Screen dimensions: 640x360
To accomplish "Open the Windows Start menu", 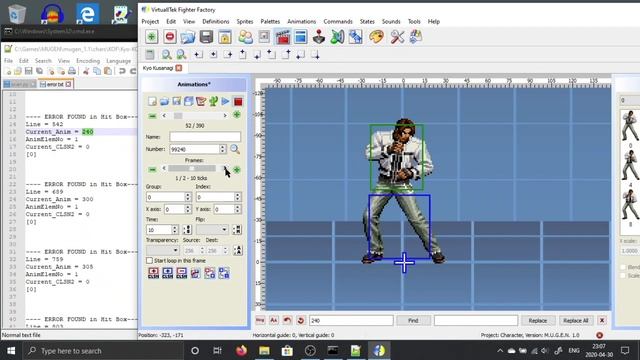I will [11, 351].
